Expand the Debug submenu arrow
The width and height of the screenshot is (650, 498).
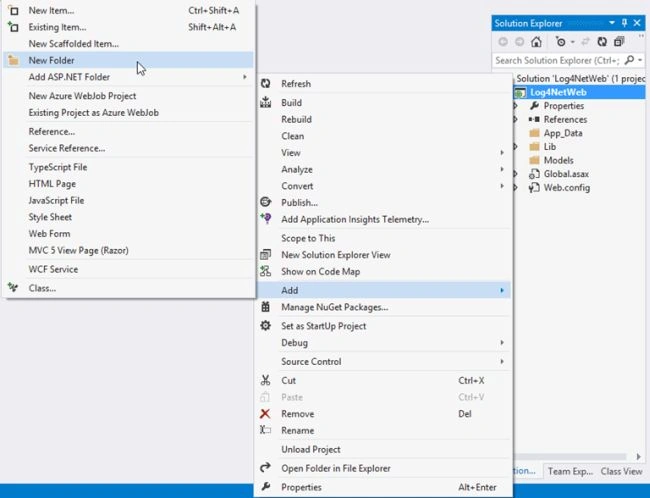(x=502, y=343)
